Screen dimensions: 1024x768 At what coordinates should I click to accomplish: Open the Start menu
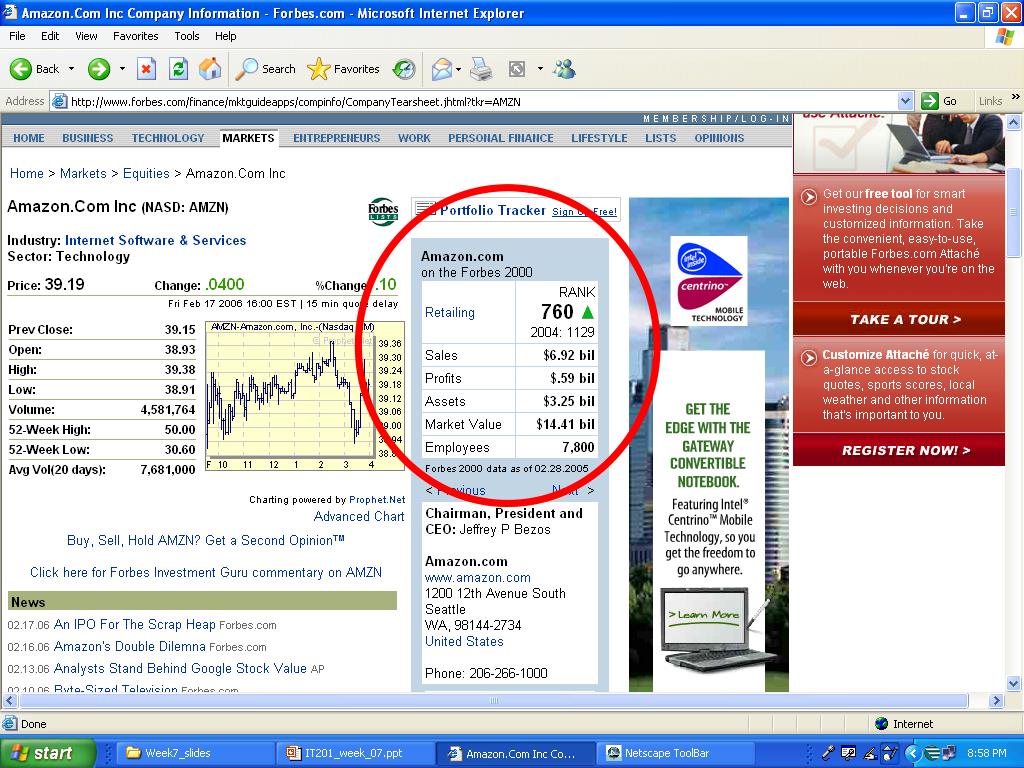(x=47, y=753)
